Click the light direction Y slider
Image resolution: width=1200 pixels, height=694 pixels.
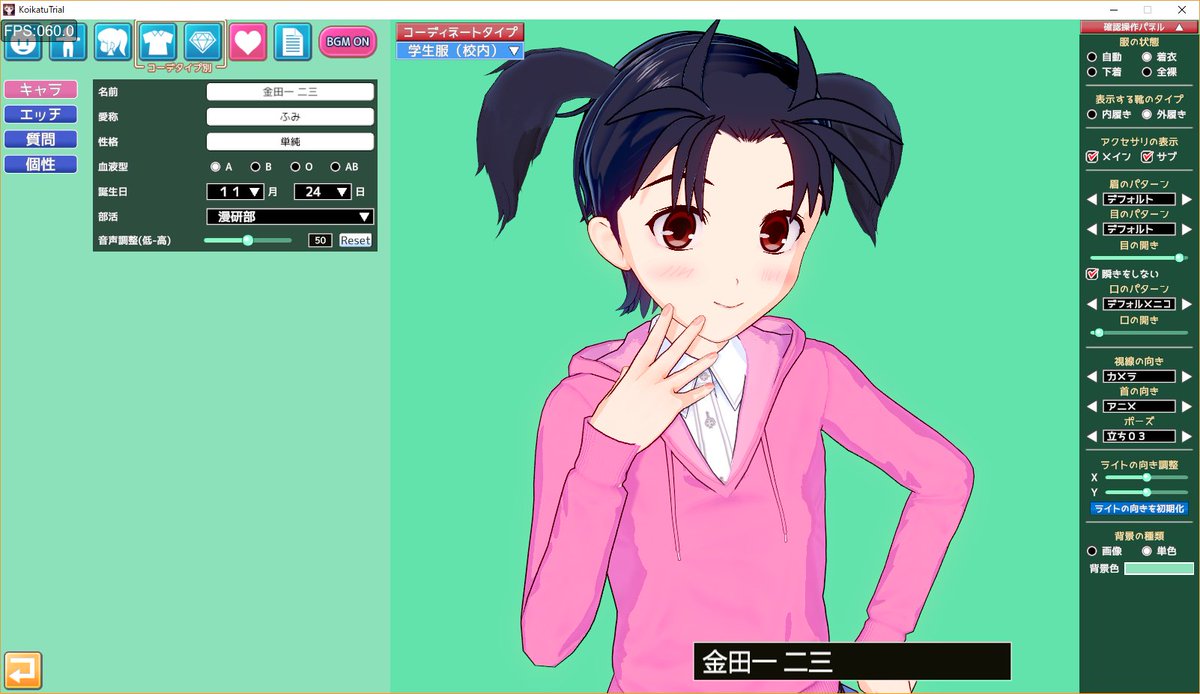(x=1146, y=492)
